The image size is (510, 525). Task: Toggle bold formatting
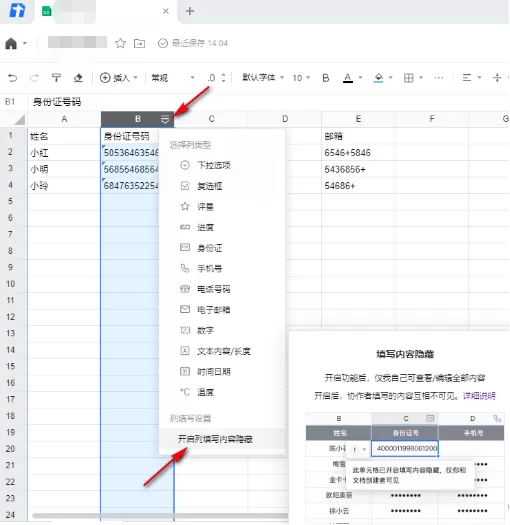[325, 78]
